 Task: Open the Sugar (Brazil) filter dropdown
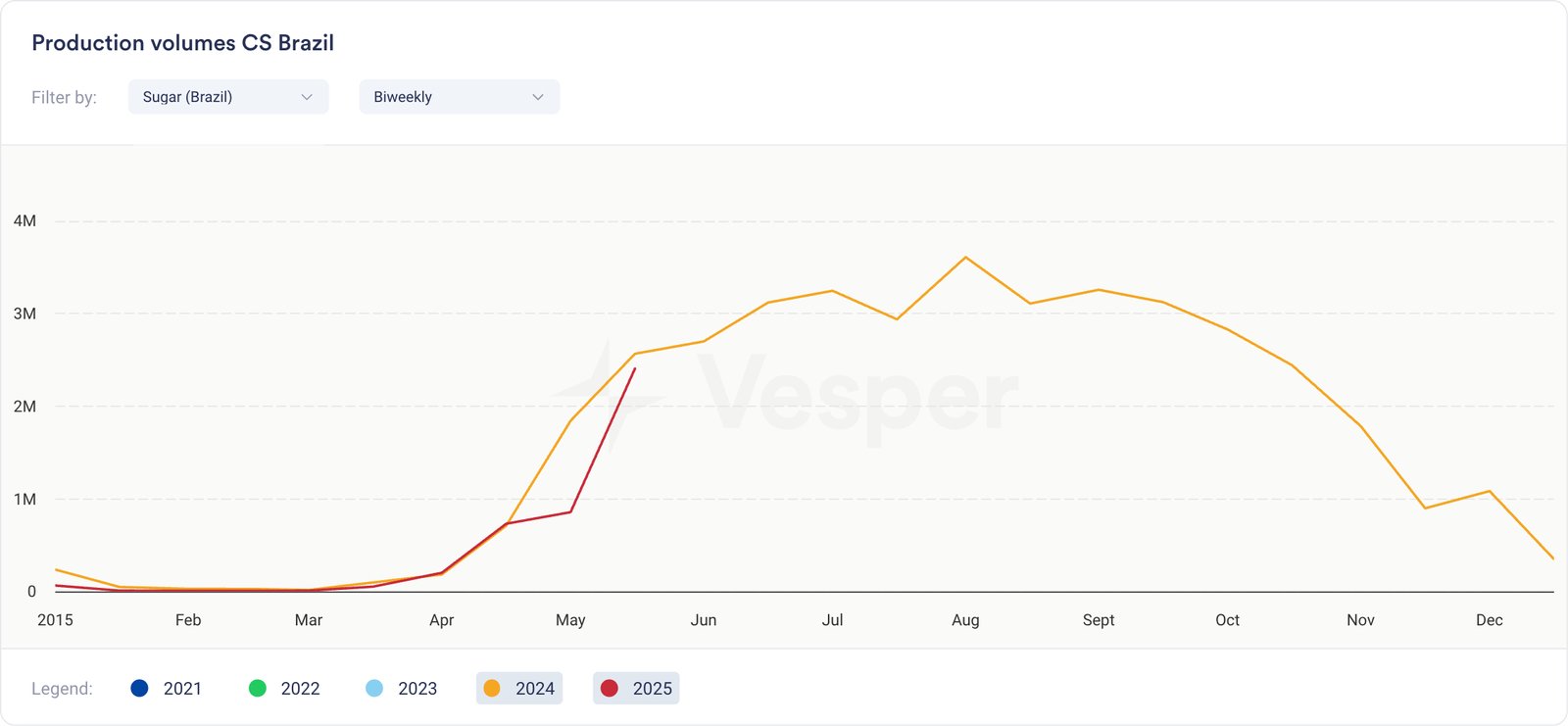point(227,97)
